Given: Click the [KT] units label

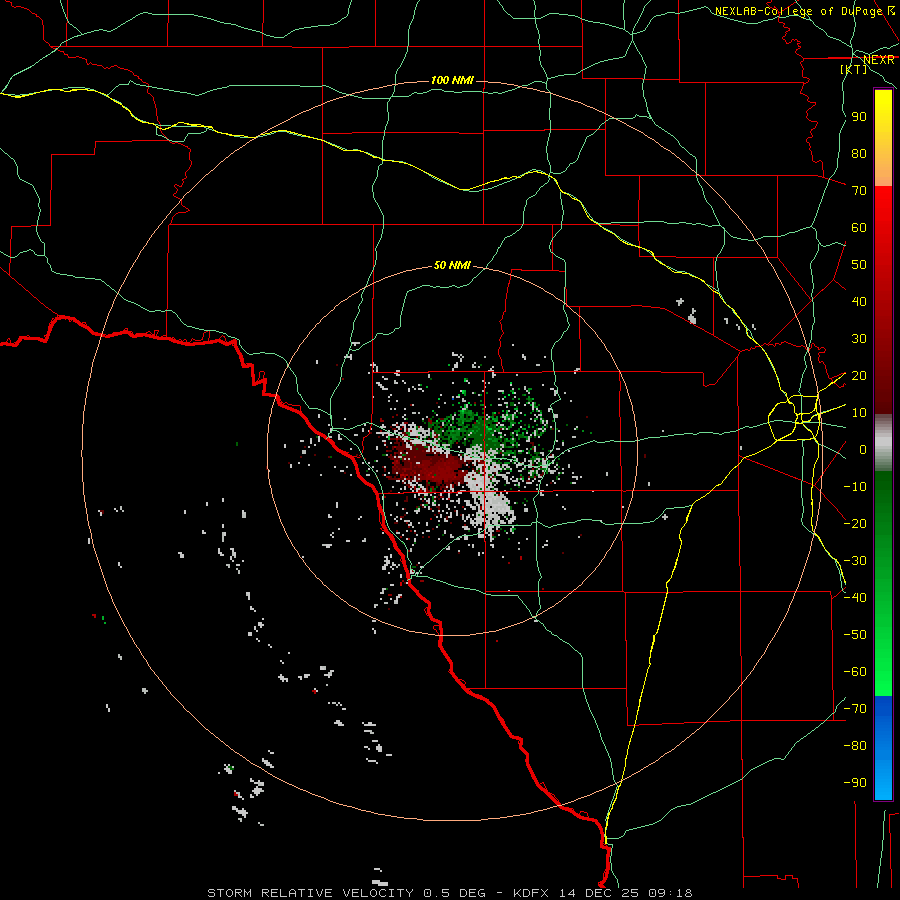Looking at the screenshot, I should pyautogui.click(x=854, y=69).
